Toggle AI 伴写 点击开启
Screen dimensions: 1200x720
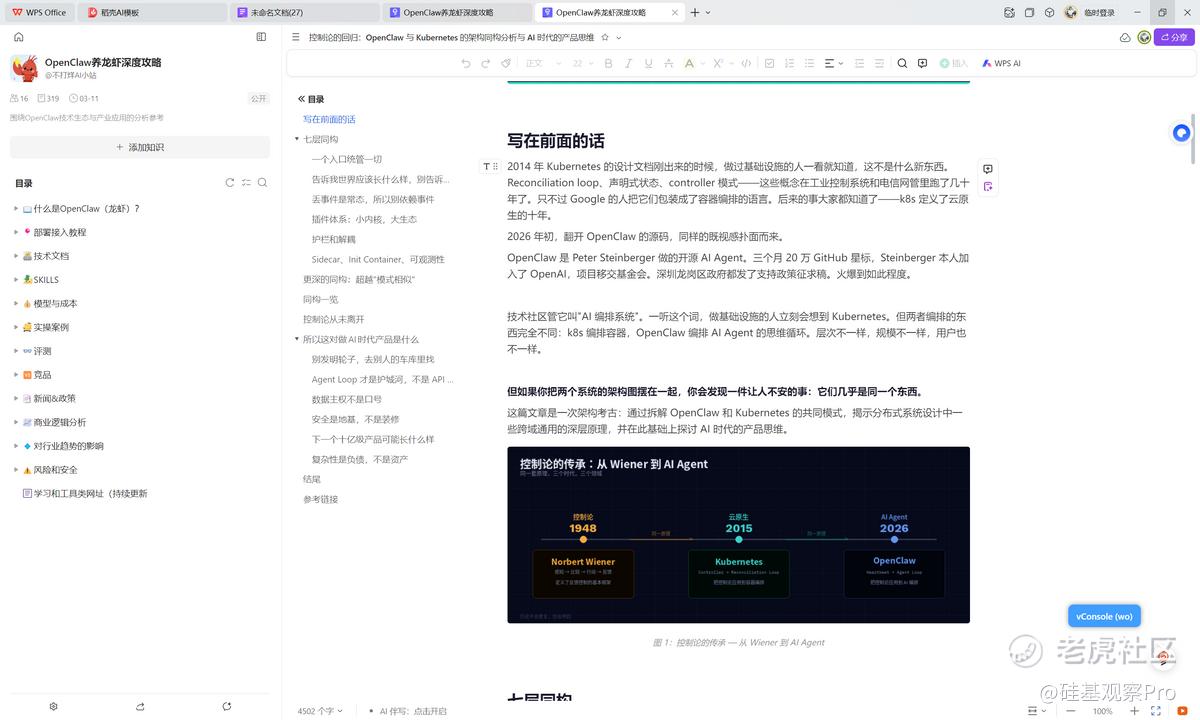tap(407, 711)
